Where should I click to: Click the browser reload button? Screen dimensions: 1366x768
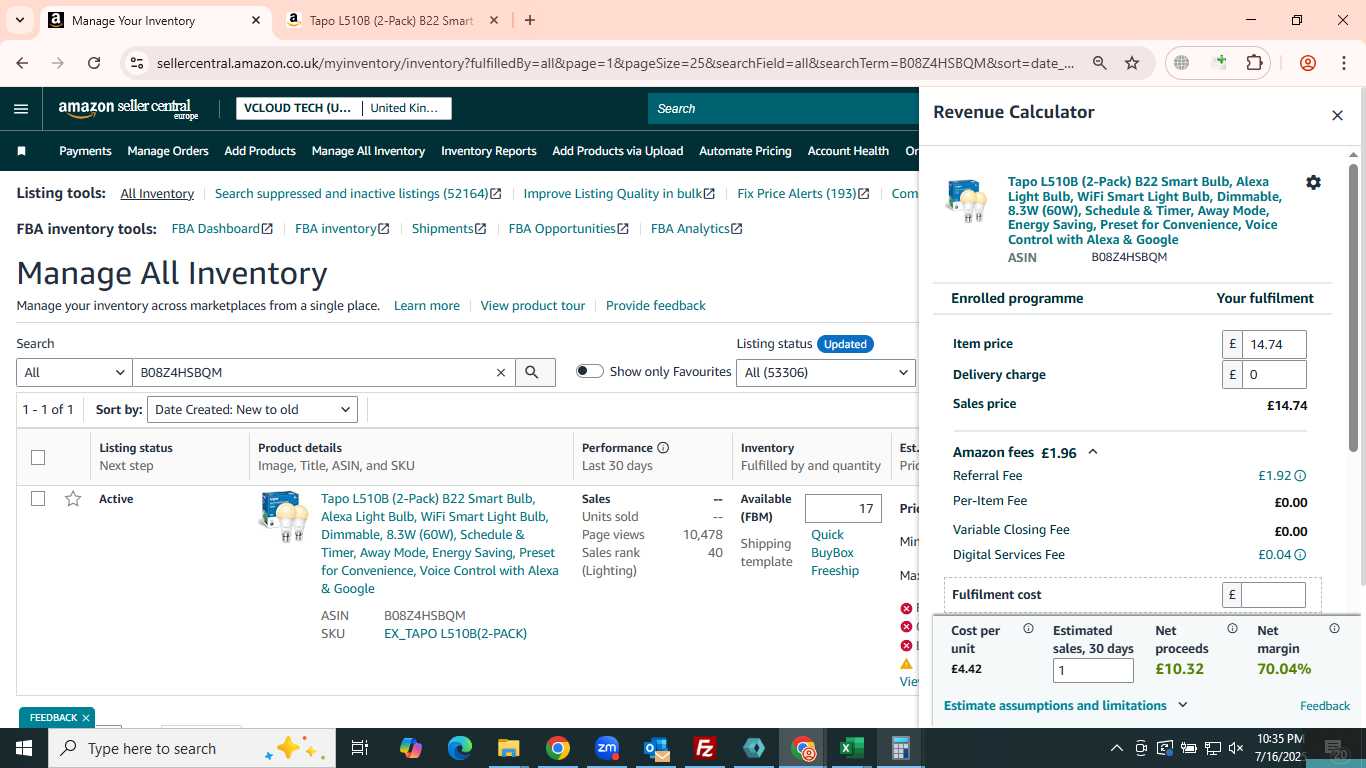pos(94,62)
